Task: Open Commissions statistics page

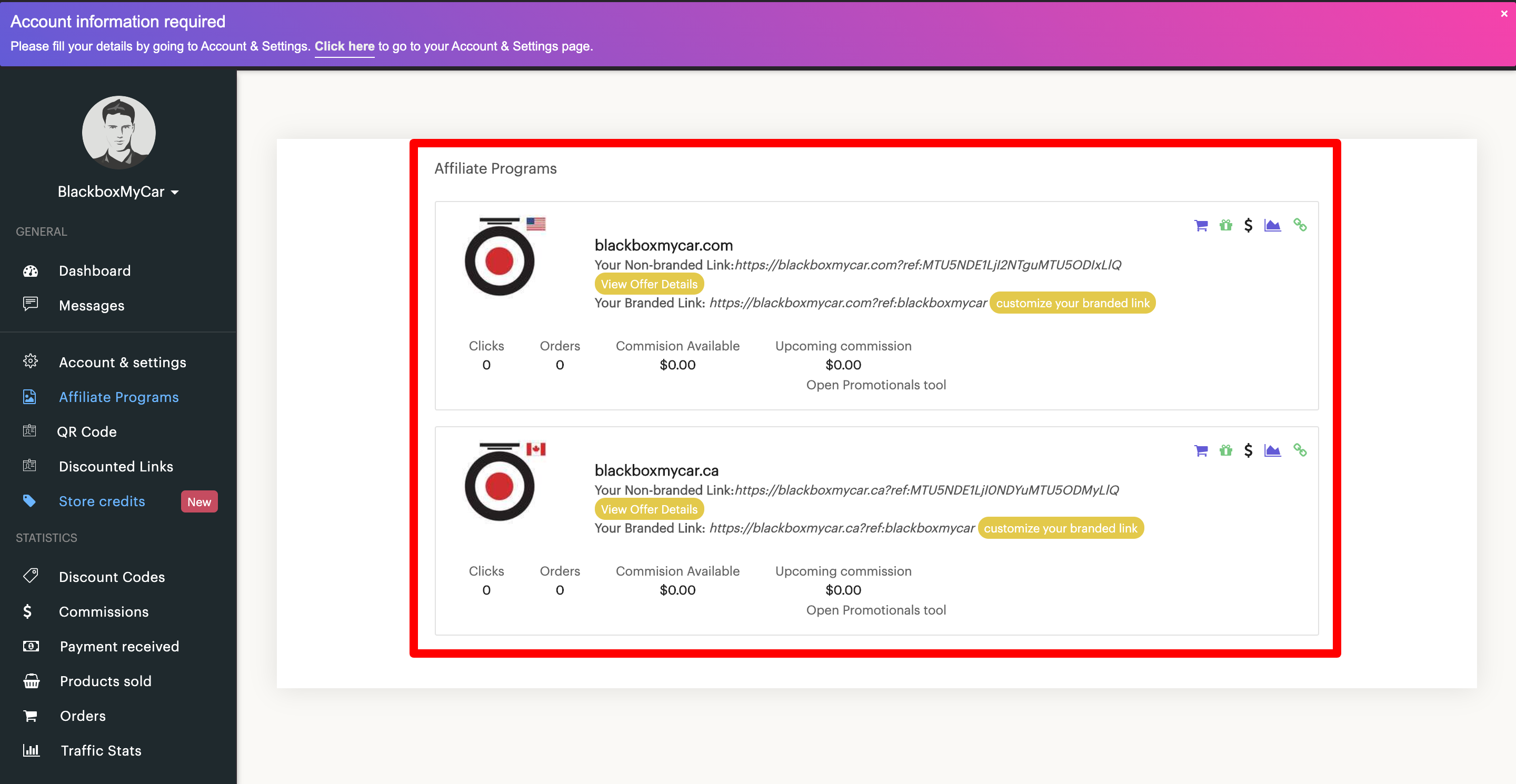Action: [104, 611]
